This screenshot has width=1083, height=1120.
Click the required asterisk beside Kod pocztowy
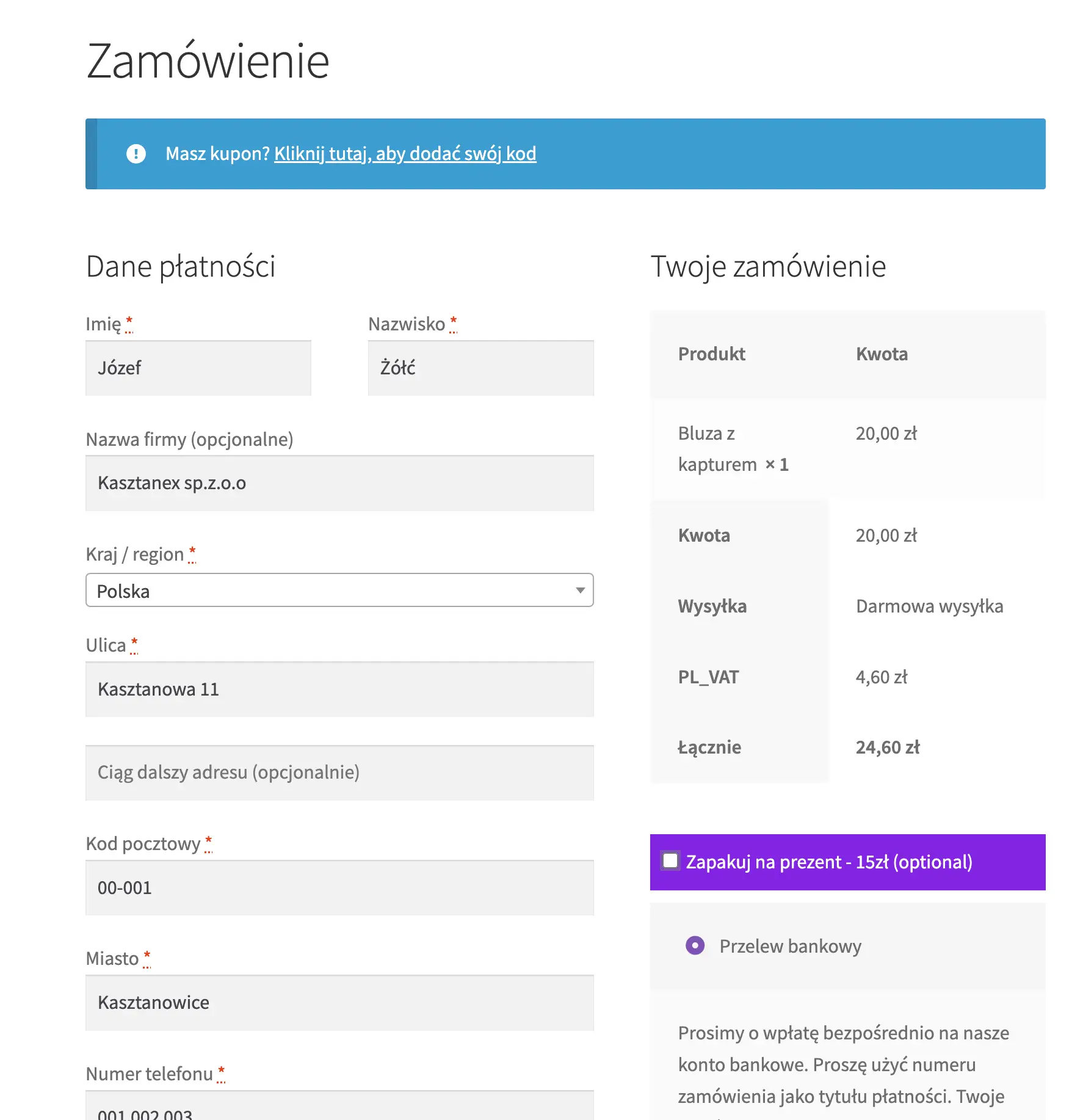(x=208, y=841)
